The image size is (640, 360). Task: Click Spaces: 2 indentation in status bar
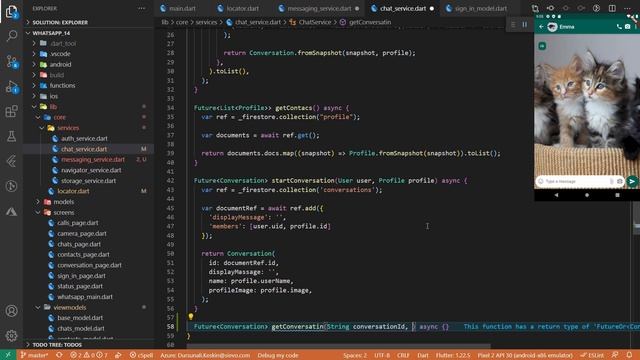[x=355, y=355]
